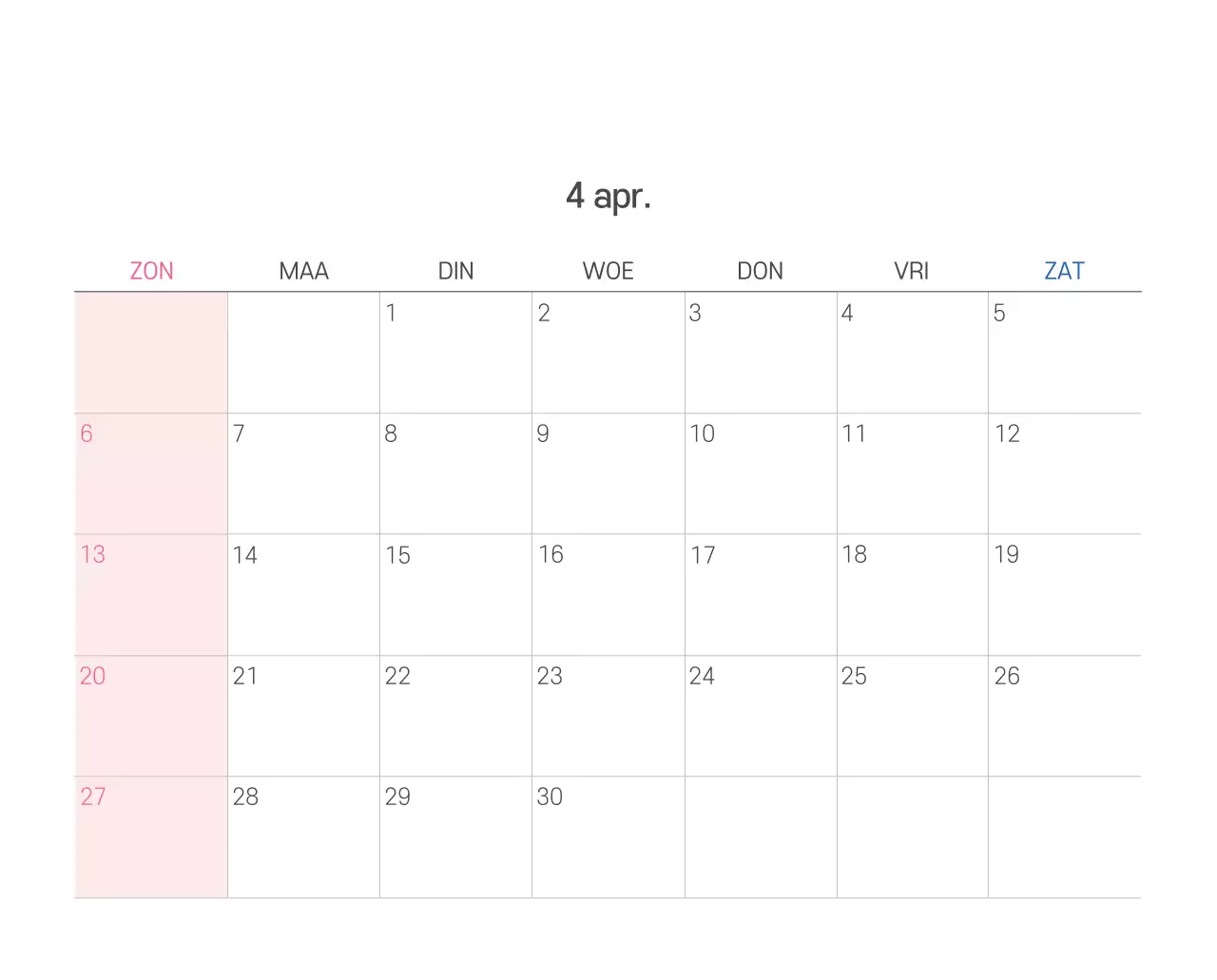Click Sunday 13 in the grid

[151, 594]
